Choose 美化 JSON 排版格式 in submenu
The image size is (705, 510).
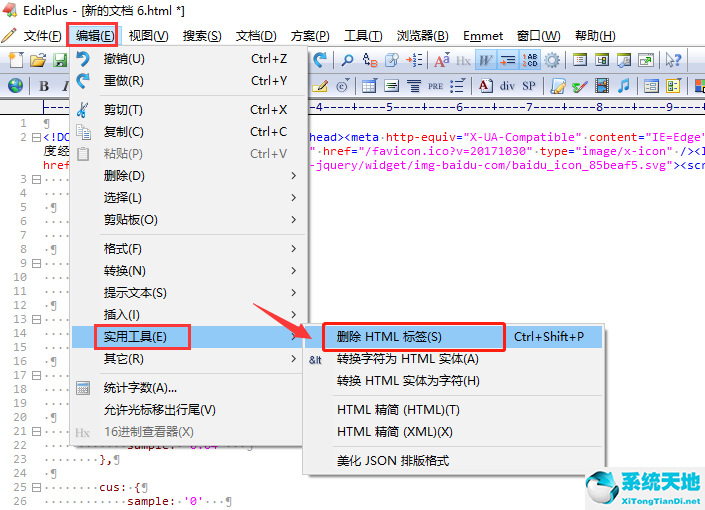(453, 461)
